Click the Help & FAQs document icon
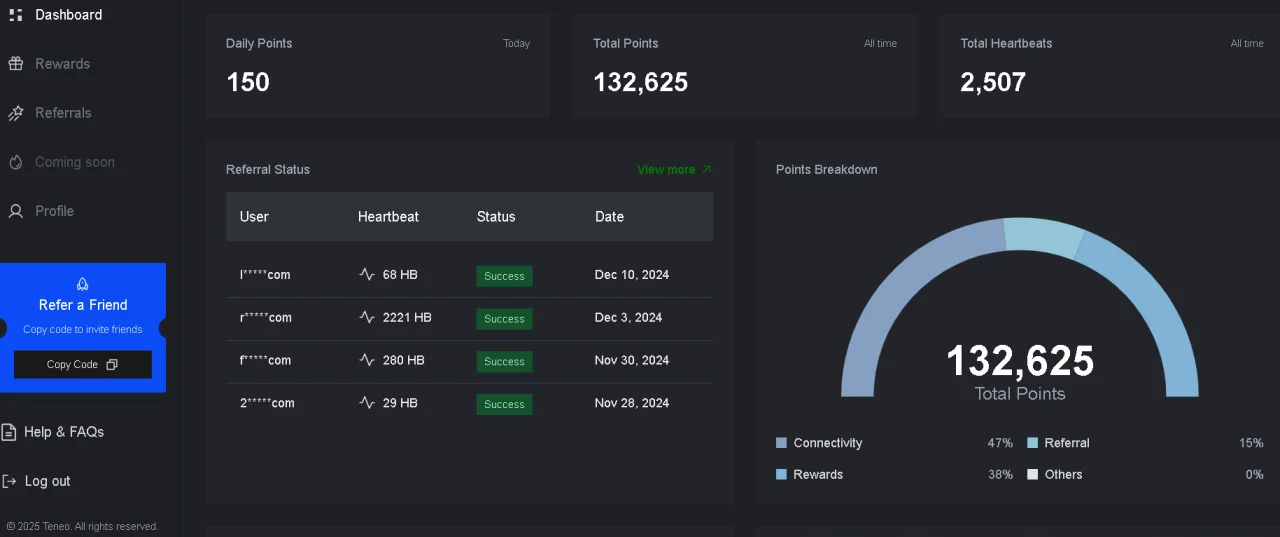 [x=9, y=432]
